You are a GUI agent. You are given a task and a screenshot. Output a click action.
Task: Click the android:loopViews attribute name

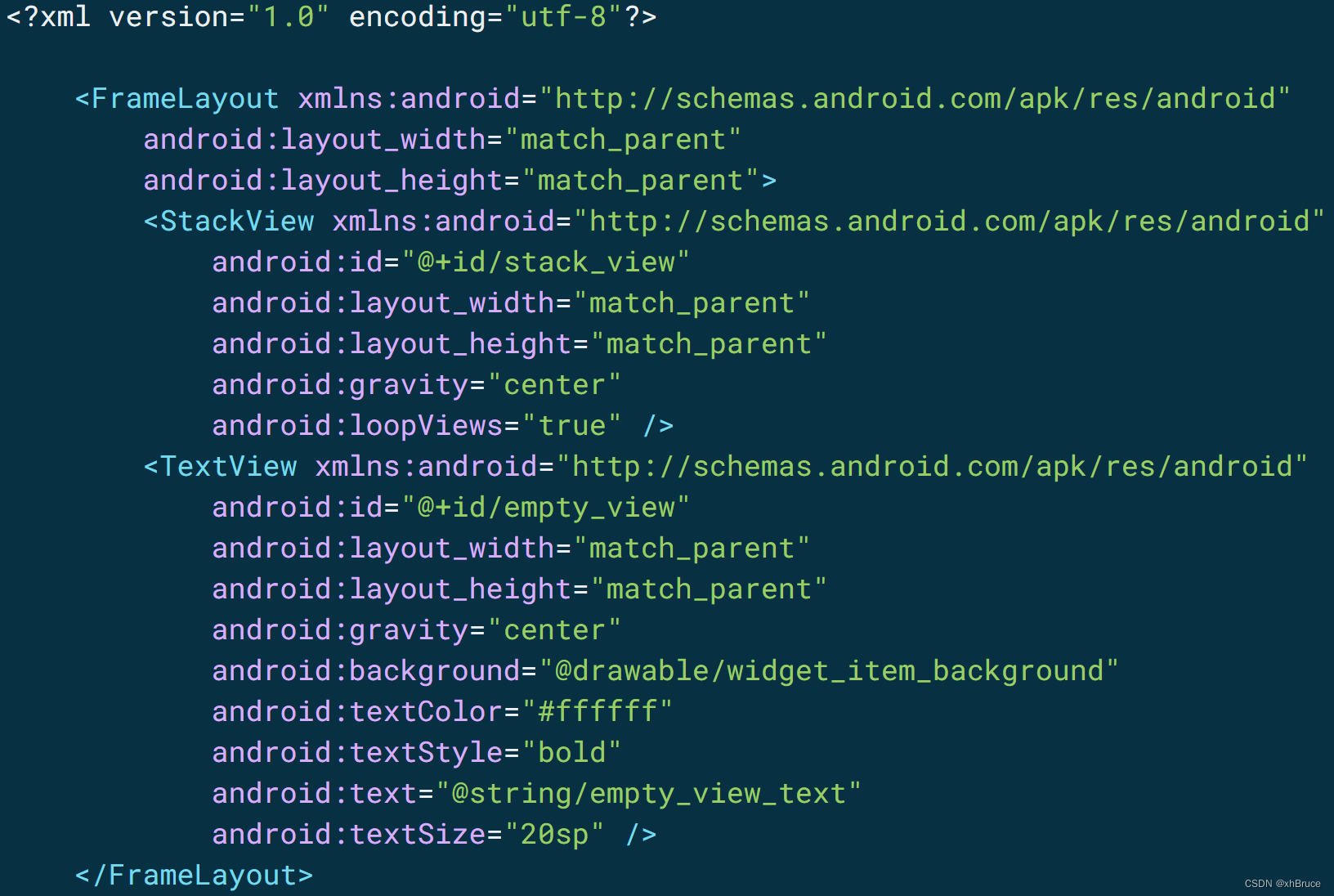[x=357, y=426]
